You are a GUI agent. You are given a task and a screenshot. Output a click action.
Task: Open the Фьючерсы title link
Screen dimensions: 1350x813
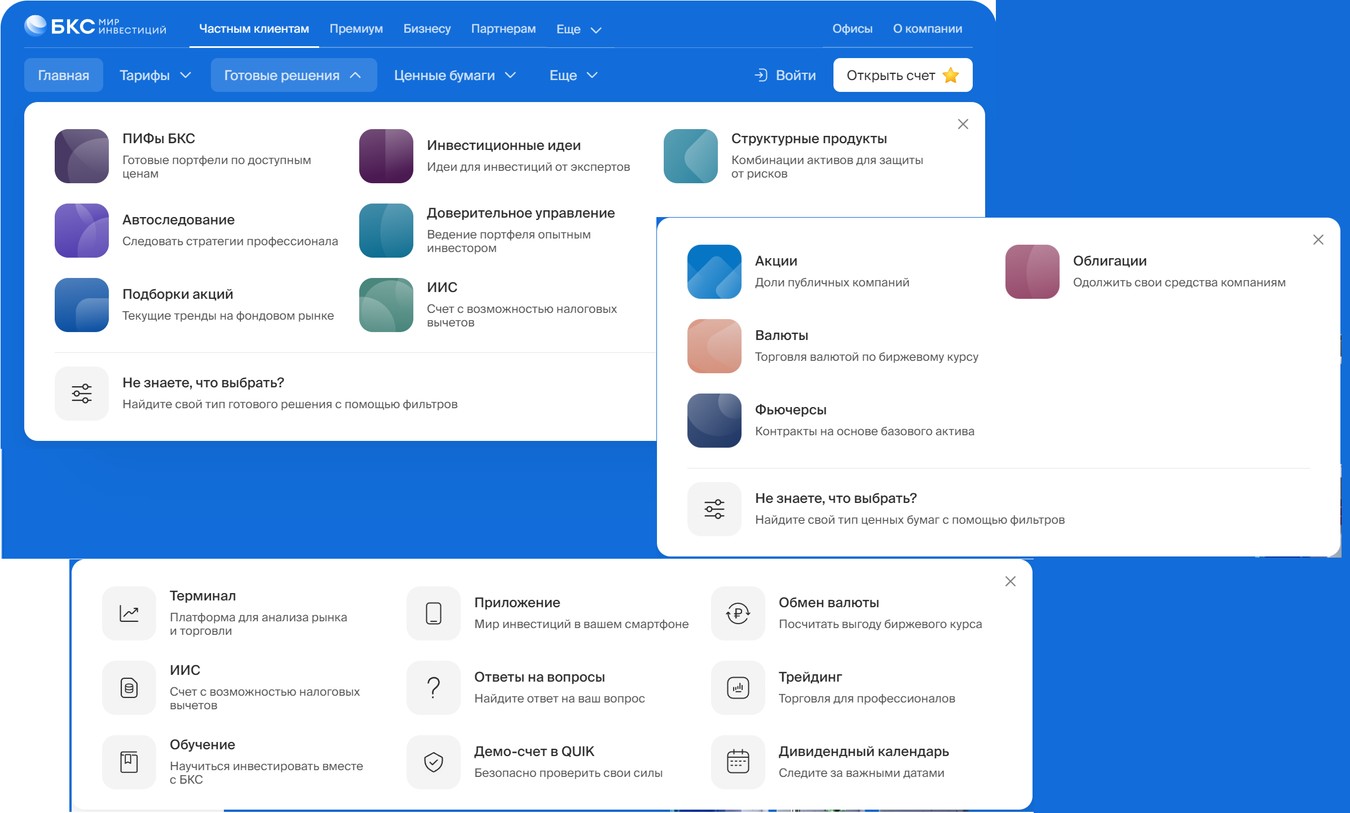pos(790,410)
